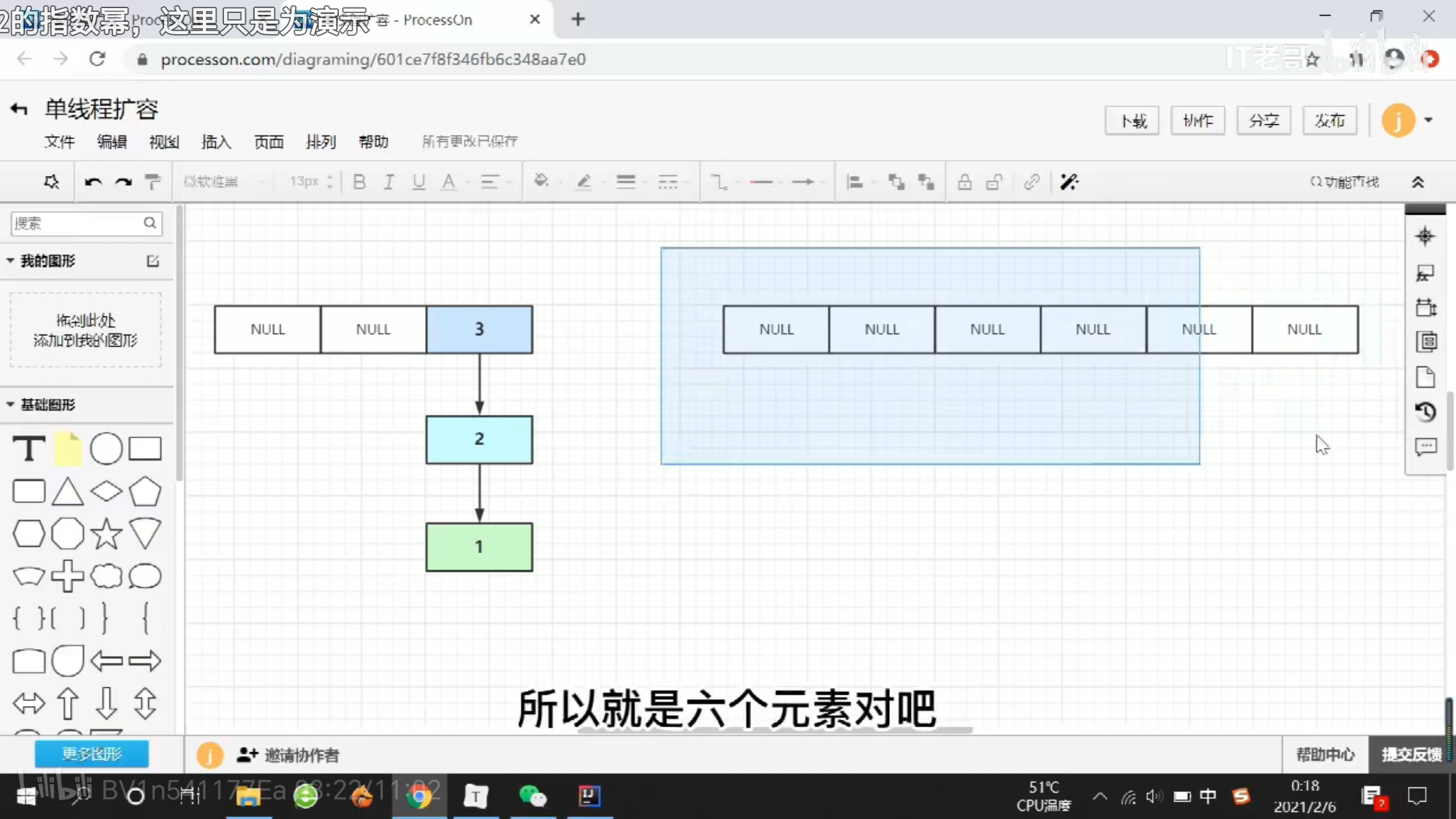Select the star shape from basic shapes
Image resolution: width=1456 pixels, height=819 pixels.
pyautogui.click(x=106, y=534)
